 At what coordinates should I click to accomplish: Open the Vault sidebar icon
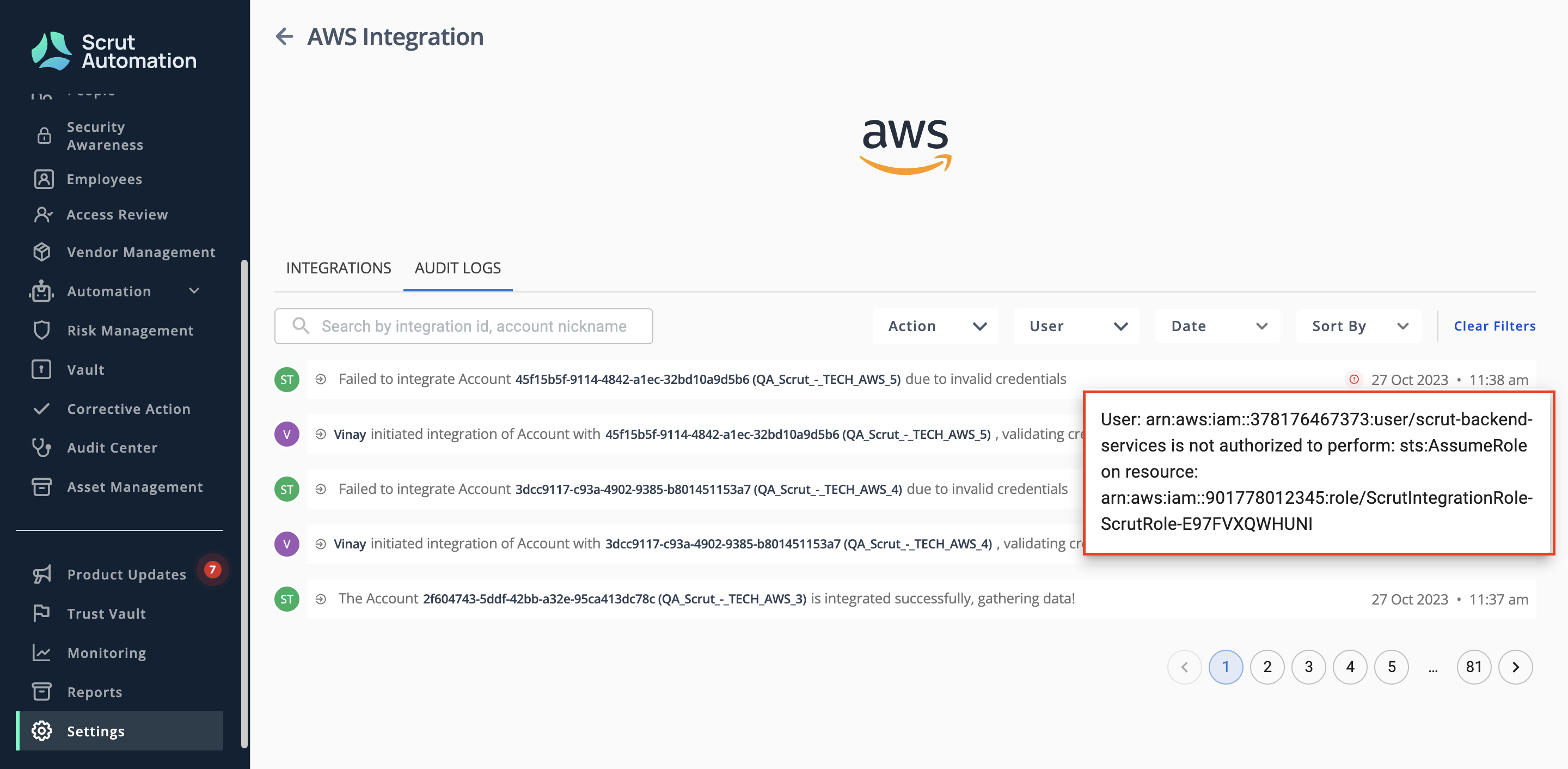[x=41, y=370]
